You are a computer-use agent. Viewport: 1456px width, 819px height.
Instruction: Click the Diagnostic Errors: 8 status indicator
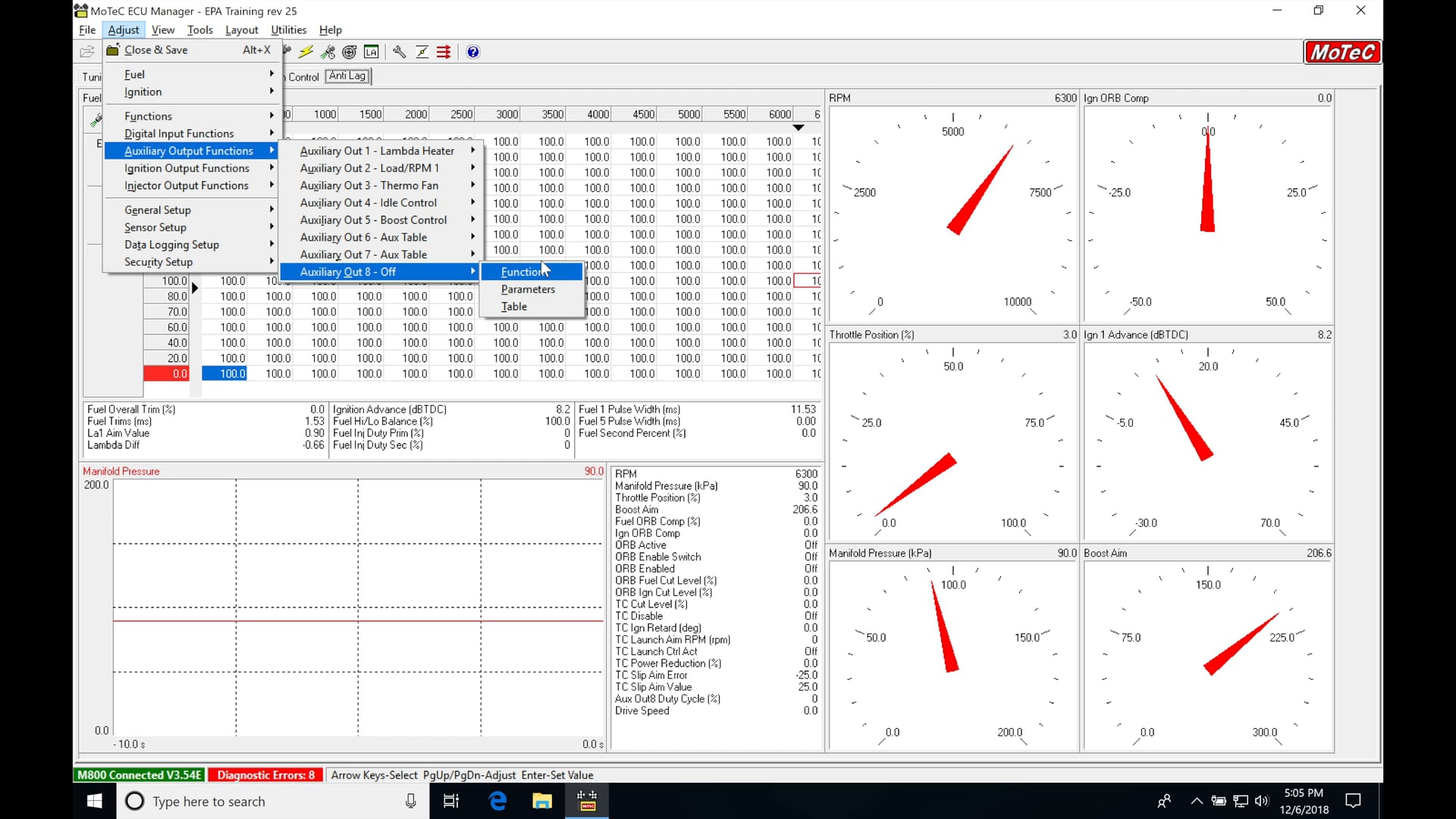click(x=265, y=774)
